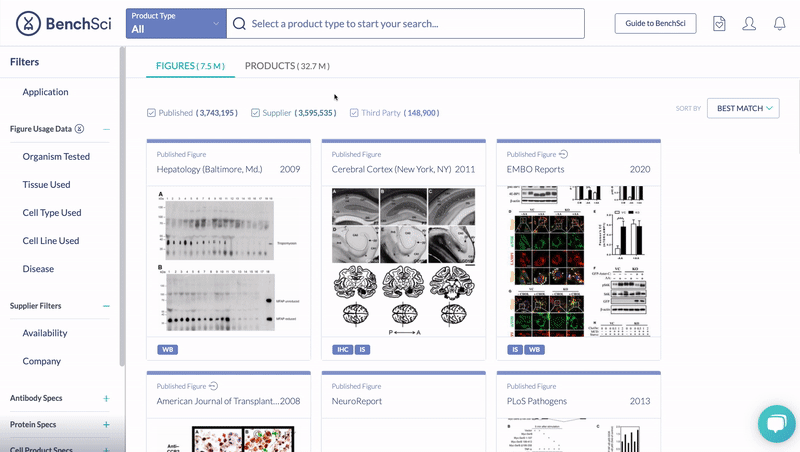Viewport: 800px width, 452px height.
Task: Open the EMBO Reports figure thumbnail
Action: point(579,261)
